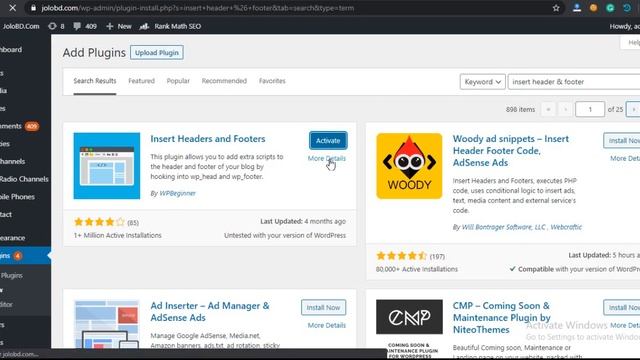The image size is (640, 360).
Task: Open the Will Bontrager Software, LLC author link
Action: point(503,227)
